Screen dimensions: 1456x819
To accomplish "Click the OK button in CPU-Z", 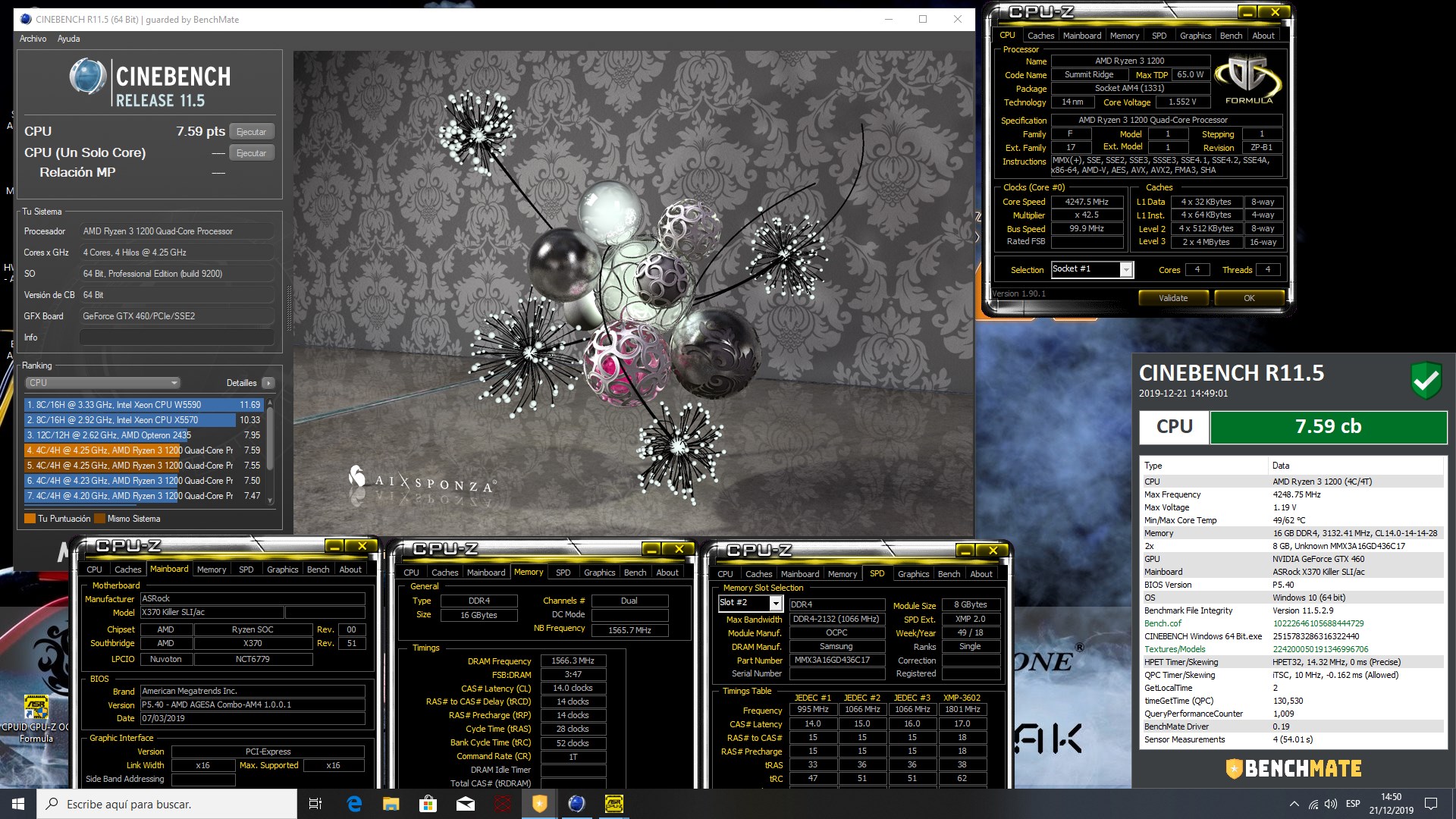I will click(1249, 298).
